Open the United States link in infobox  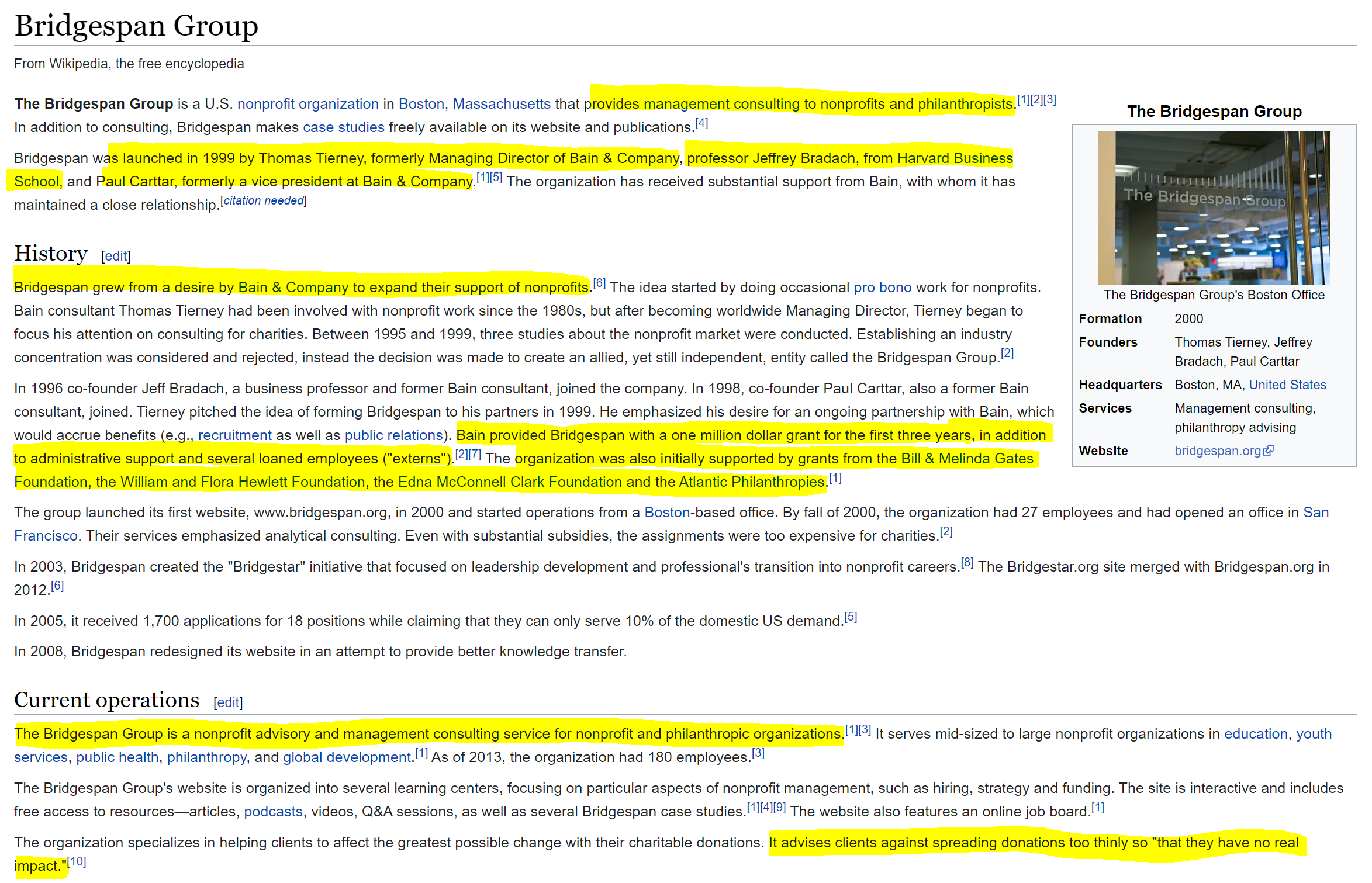1287,385
